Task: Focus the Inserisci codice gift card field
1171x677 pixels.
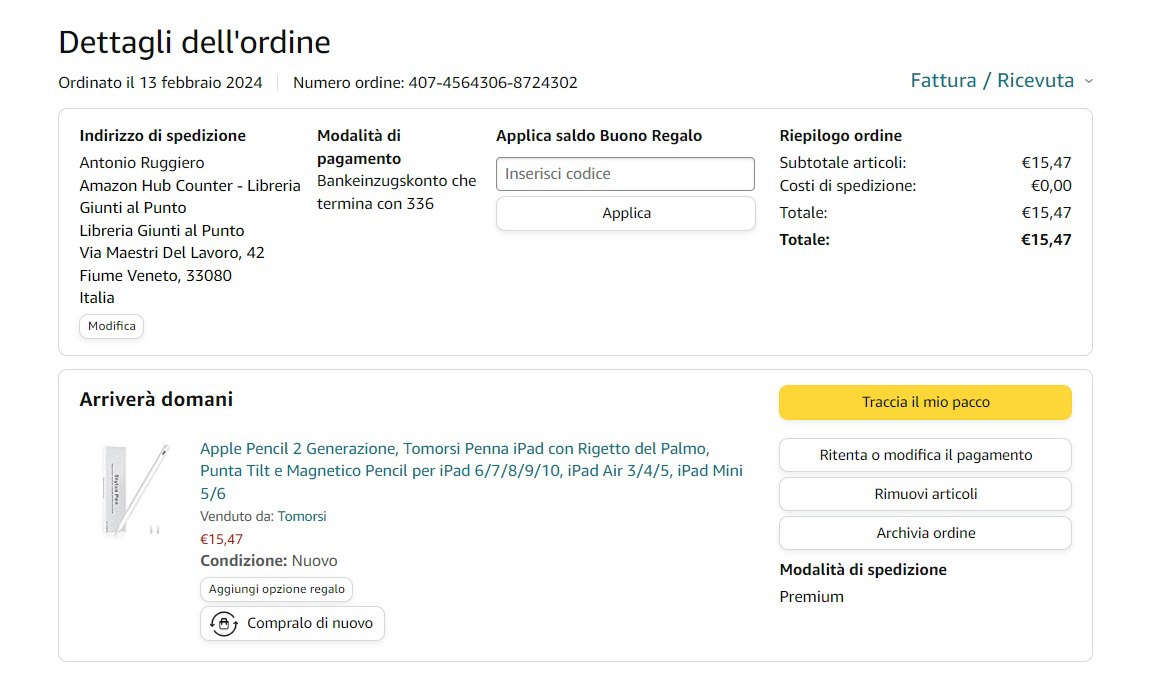Action: [x=625, y=174]
